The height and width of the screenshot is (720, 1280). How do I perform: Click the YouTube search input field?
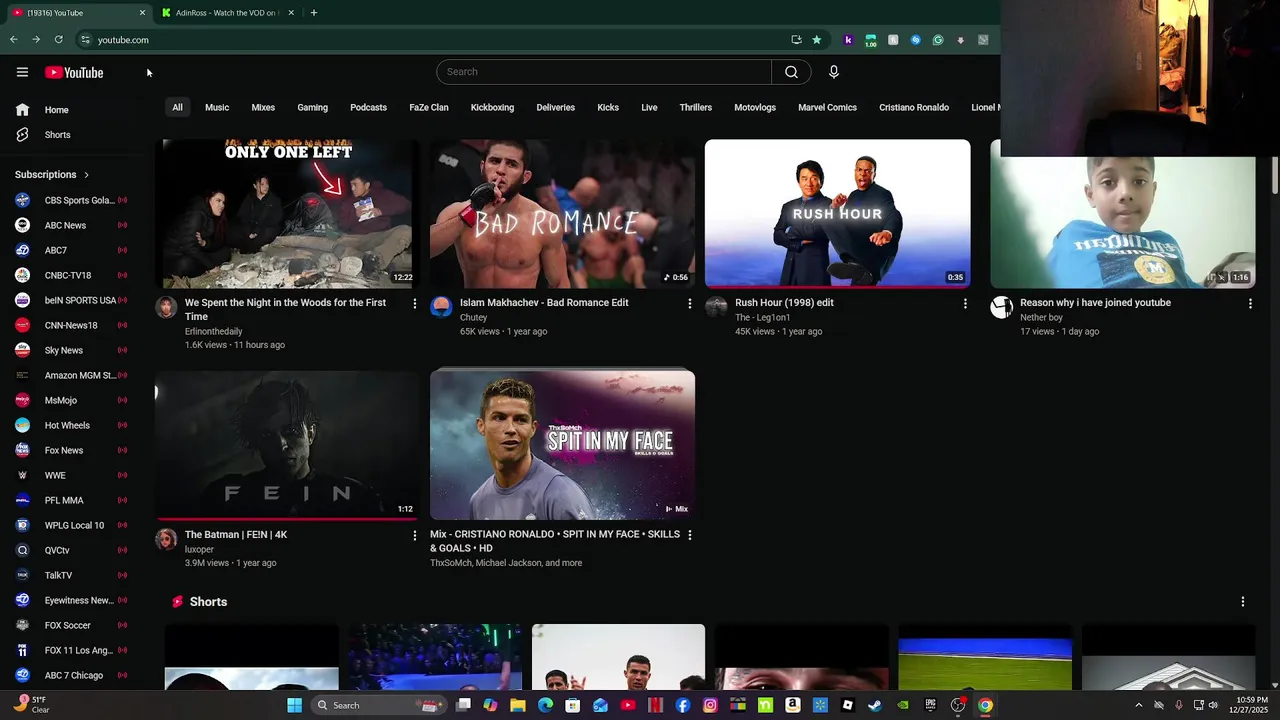604,72
